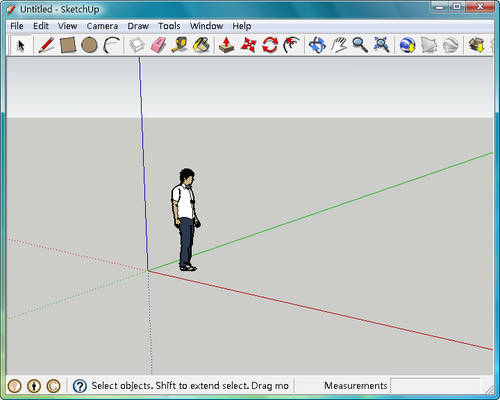Open the Help menu

pyautogui.click(x=242, y=26)
